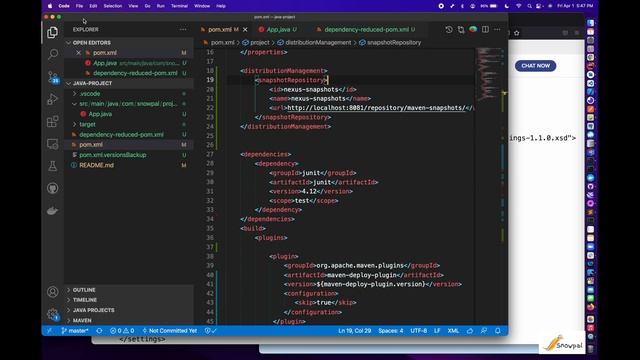This screenshot has width=640, height=360.
Task: Open the Docker whale view
Action: [53, 211]
